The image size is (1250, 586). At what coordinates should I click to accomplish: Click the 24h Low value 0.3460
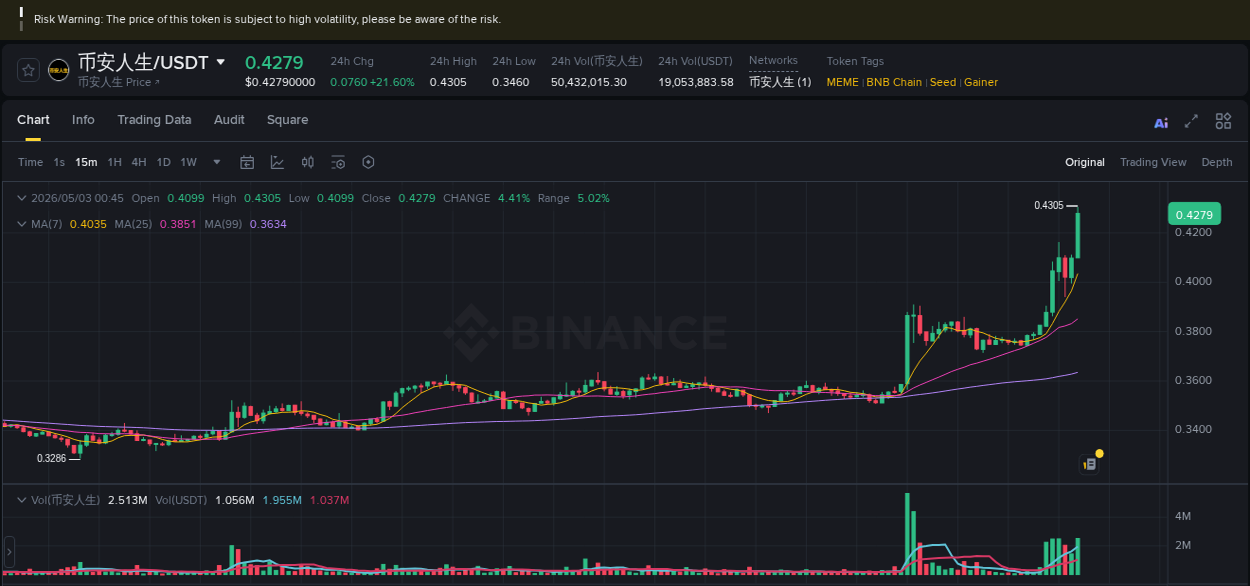tap(511, 82)
